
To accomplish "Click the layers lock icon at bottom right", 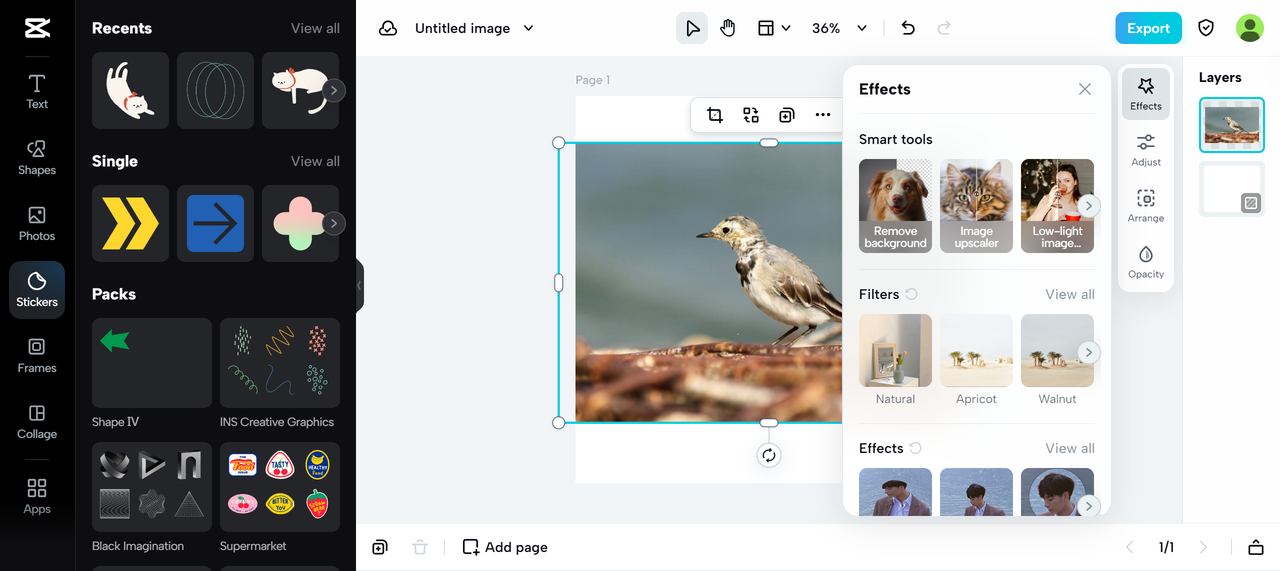I will coord(1256,547).
